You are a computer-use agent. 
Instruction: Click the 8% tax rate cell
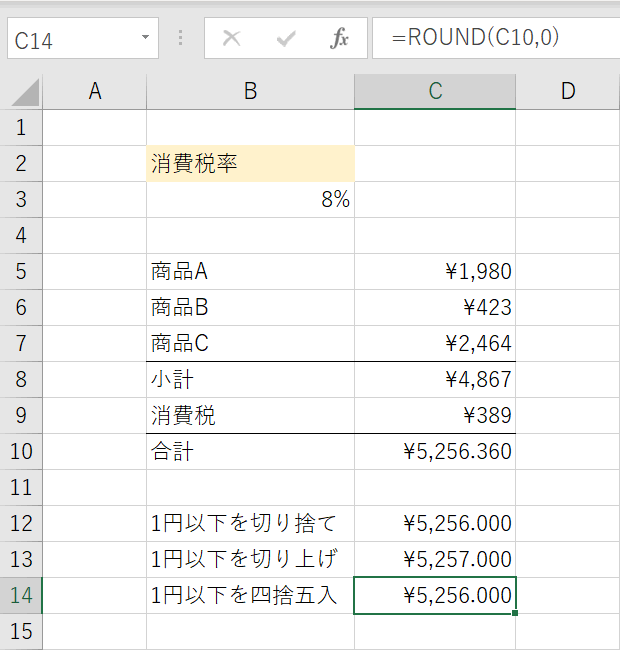point(250,200)
